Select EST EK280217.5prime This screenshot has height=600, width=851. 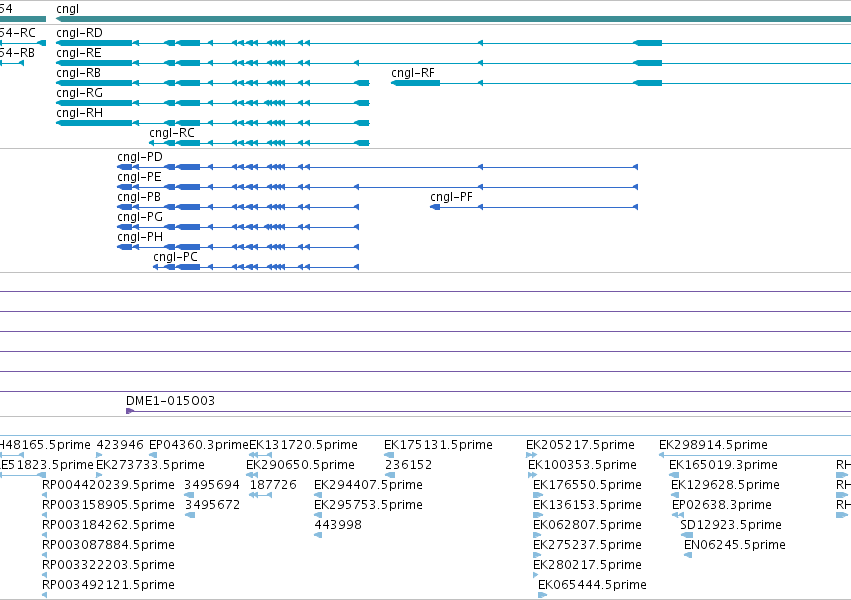pyautogui.click(x=587, y=565)
